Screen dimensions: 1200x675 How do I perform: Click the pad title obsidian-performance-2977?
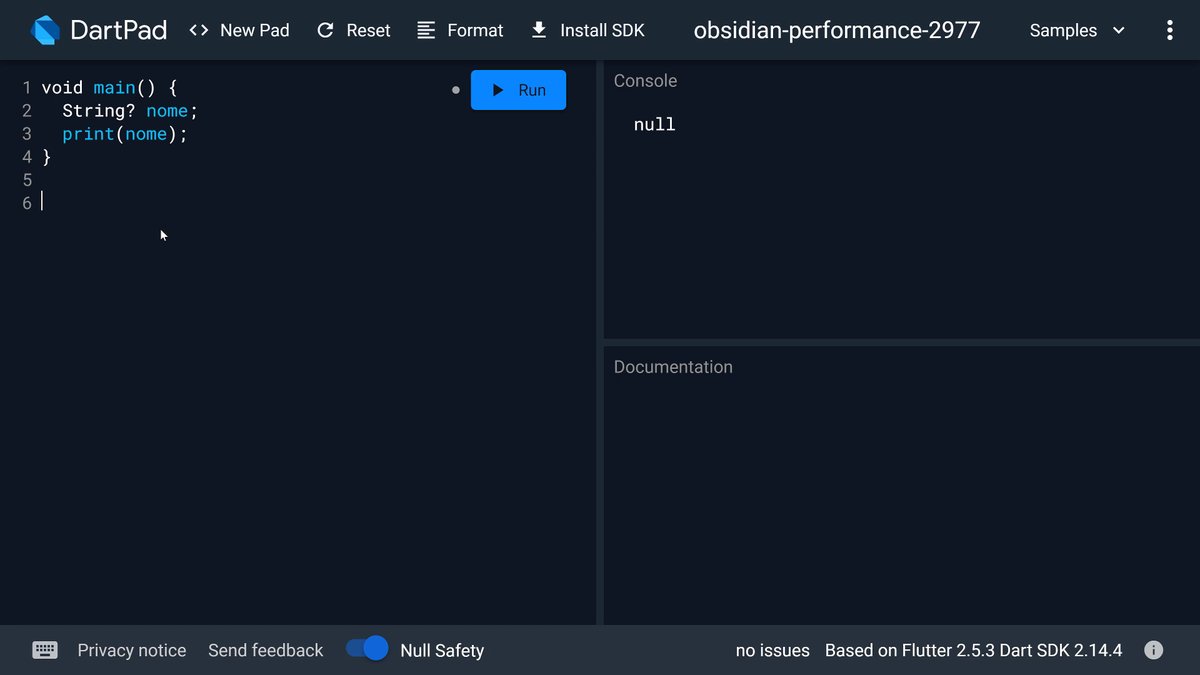point(837,30)
